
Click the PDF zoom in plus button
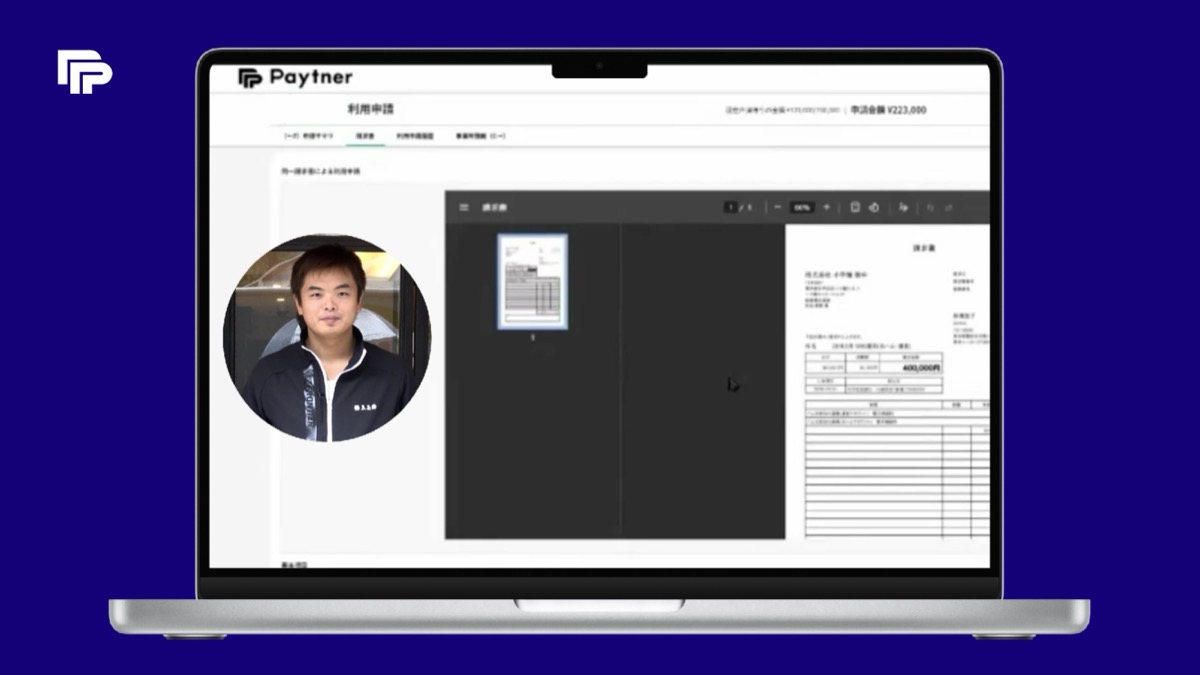point(826,207)
